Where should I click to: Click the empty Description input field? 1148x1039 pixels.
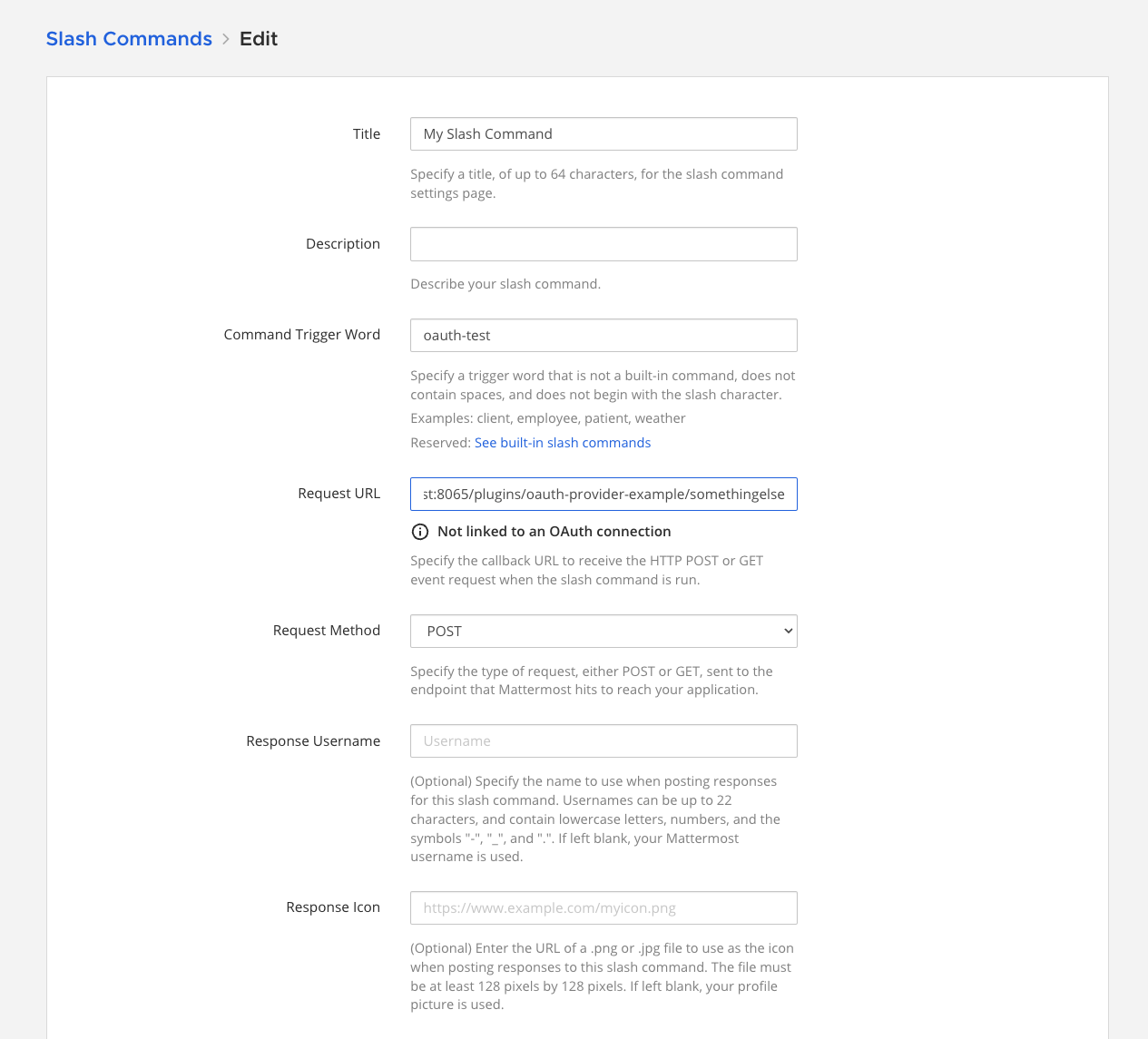pos(603,244)
